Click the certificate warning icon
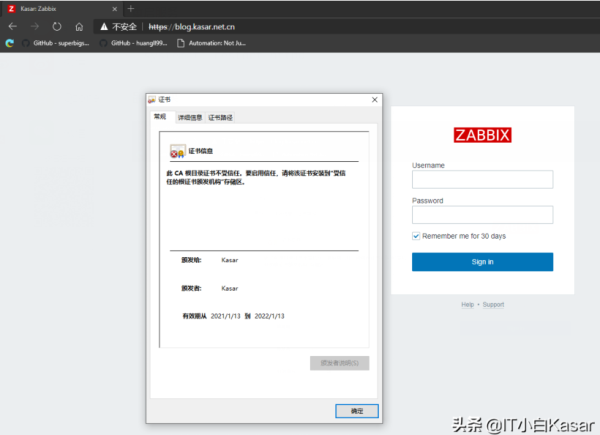The width and height of the screenshot is (600, 435). point(177,151)
